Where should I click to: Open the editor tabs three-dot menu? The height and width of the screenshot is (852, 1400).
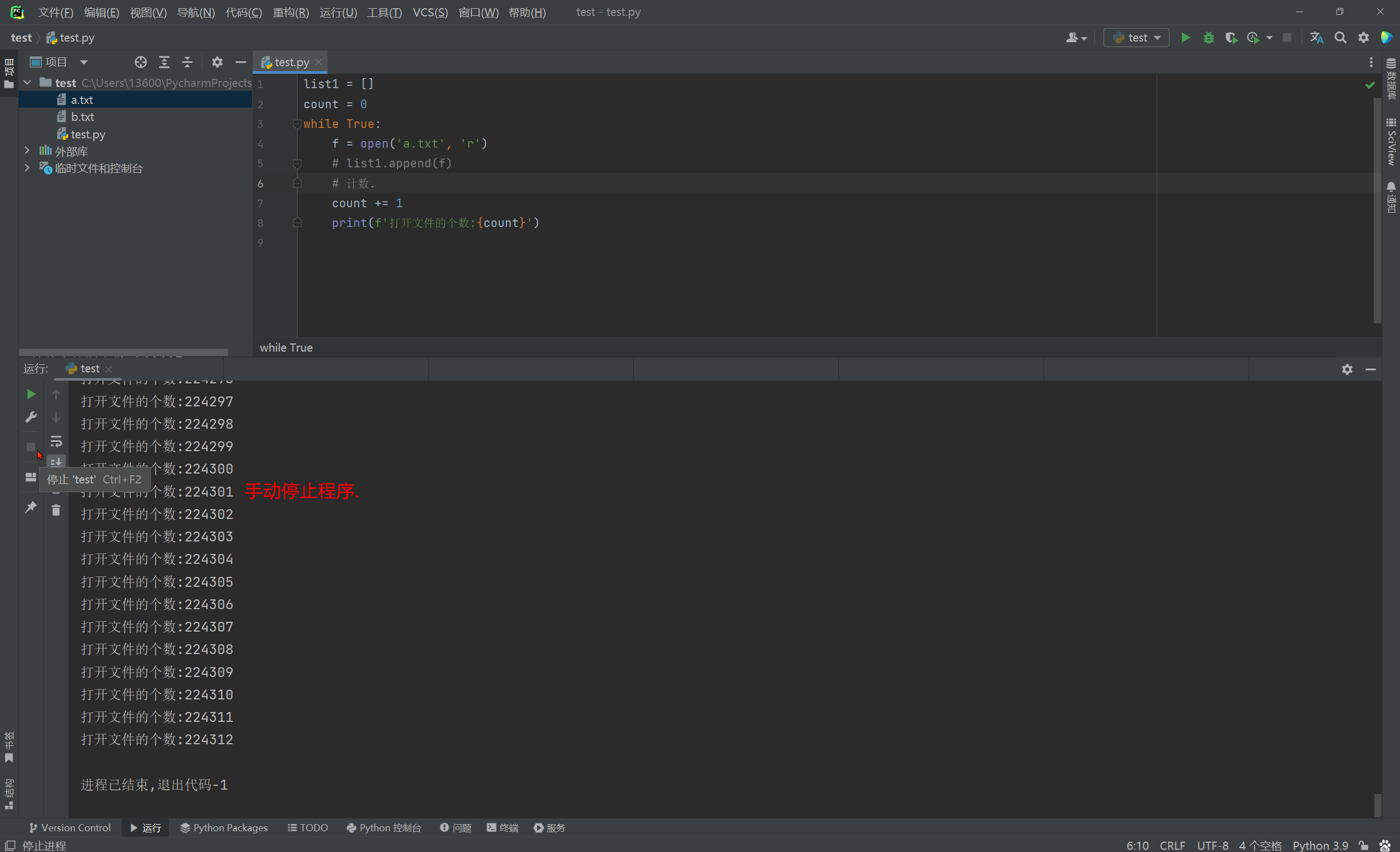point(1370,62)
